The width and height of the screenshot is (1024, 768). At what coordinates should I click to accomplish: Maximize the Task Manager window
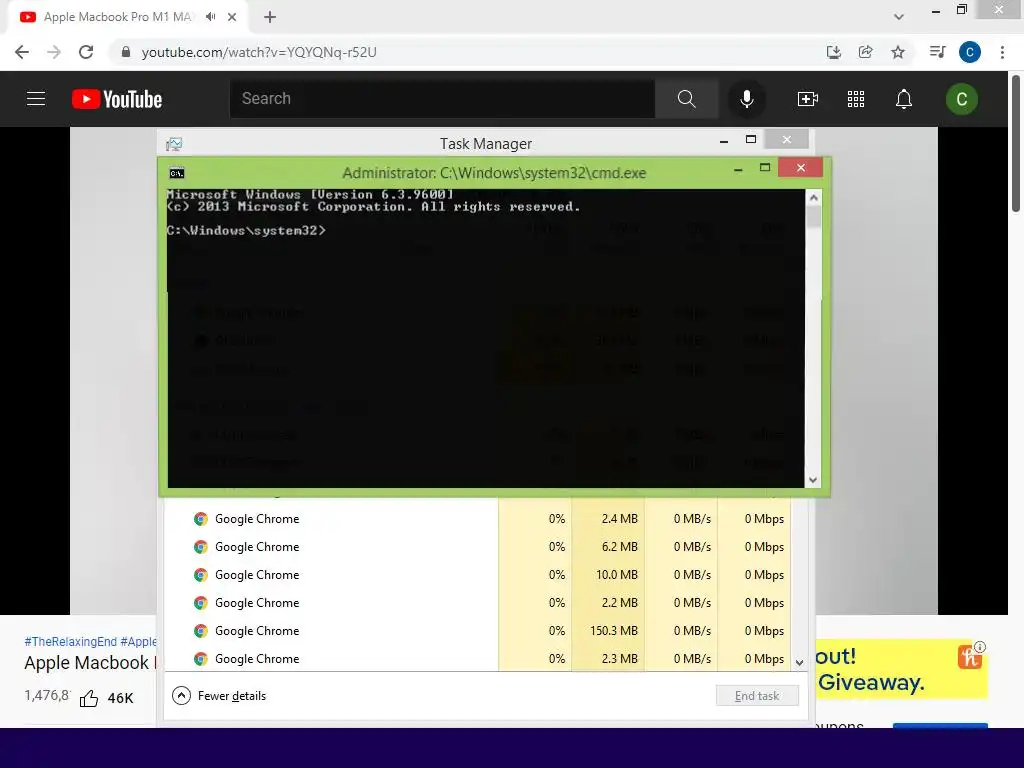click(750, 139)
